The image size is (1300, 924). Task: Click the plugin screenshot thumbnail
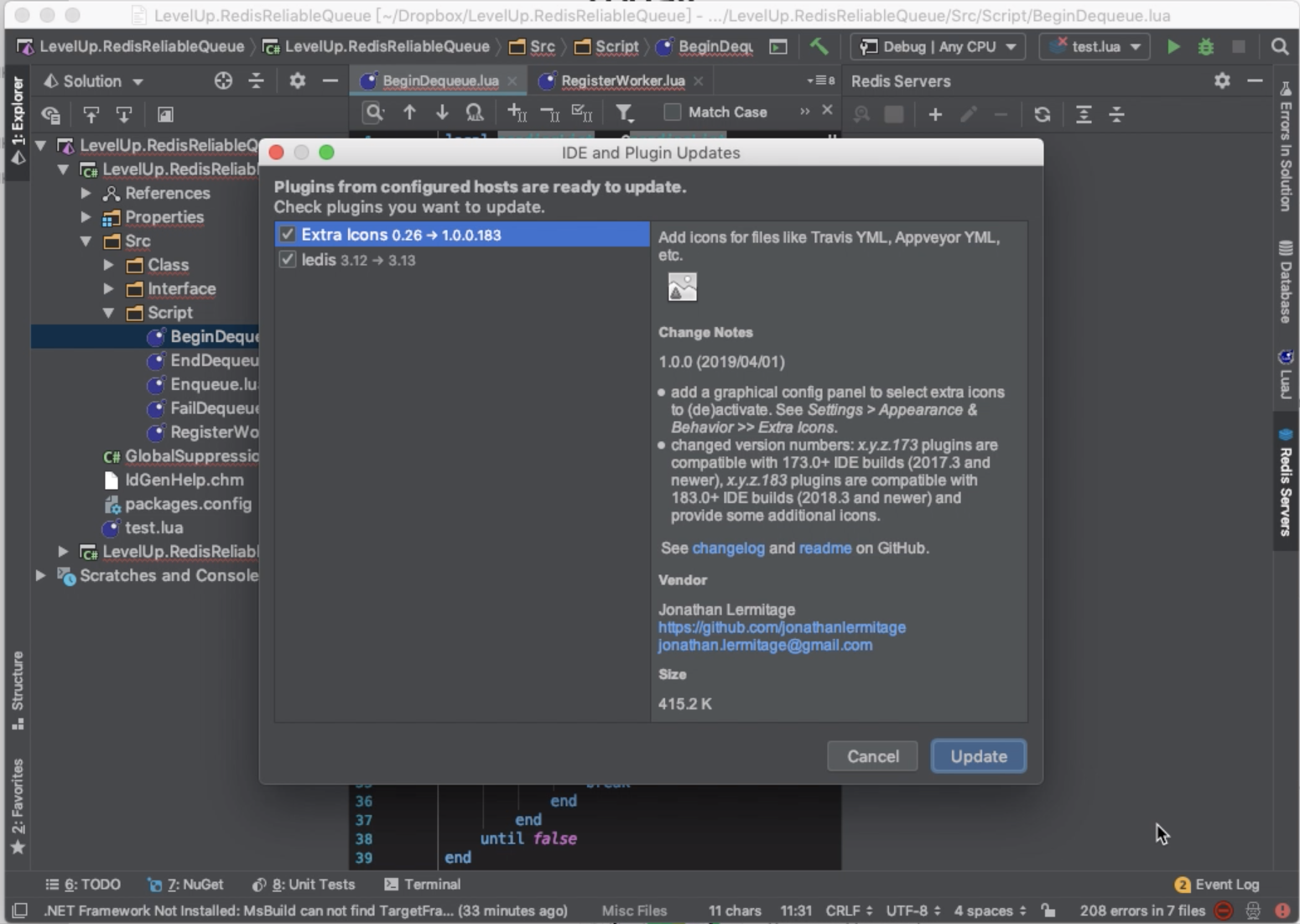pyautogui.click(x=682, y=287)
